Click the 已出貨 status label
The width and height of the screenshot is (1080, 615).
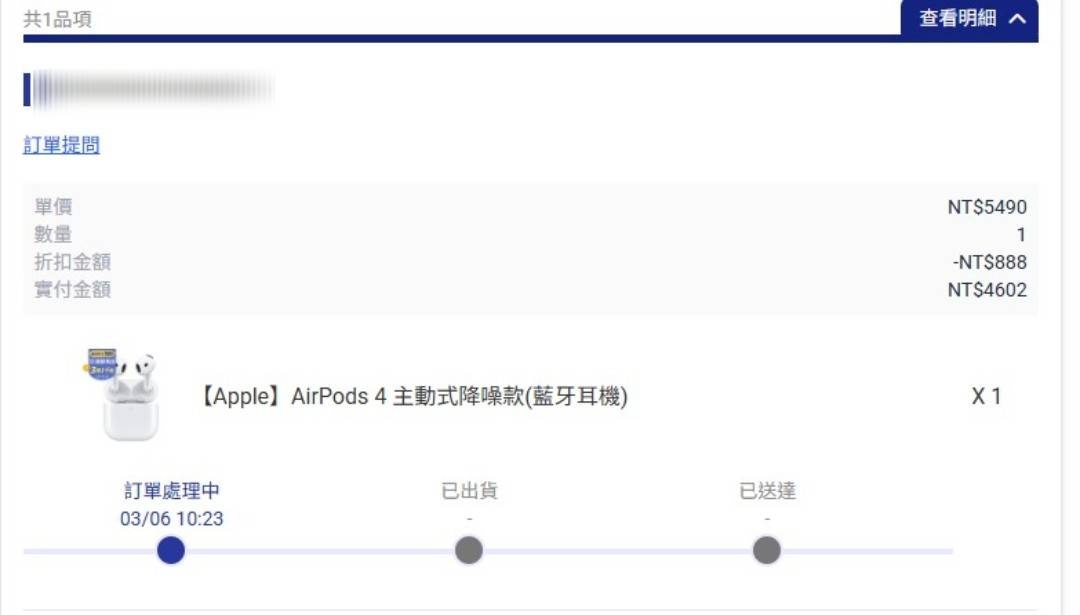469,491
